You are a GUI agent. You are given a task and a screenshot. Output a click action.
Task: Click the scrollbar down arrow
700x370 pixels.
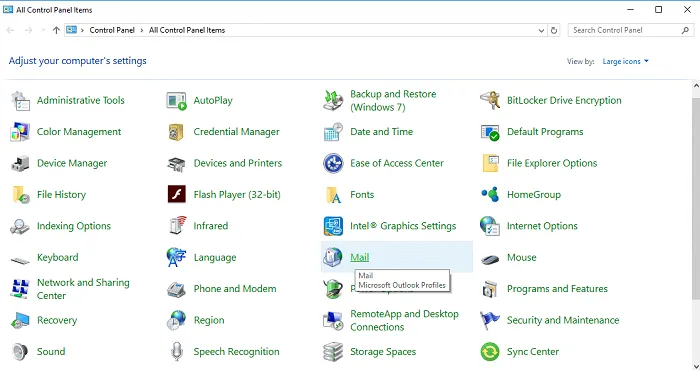[x=696, y=366]
